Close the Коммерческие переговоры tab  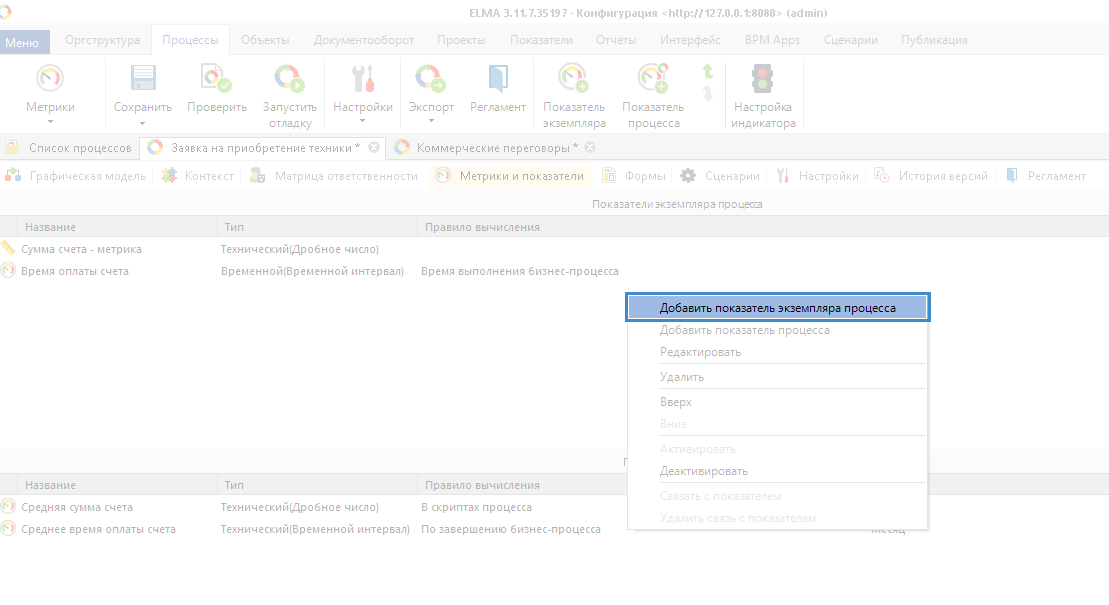tap(590, 148)
